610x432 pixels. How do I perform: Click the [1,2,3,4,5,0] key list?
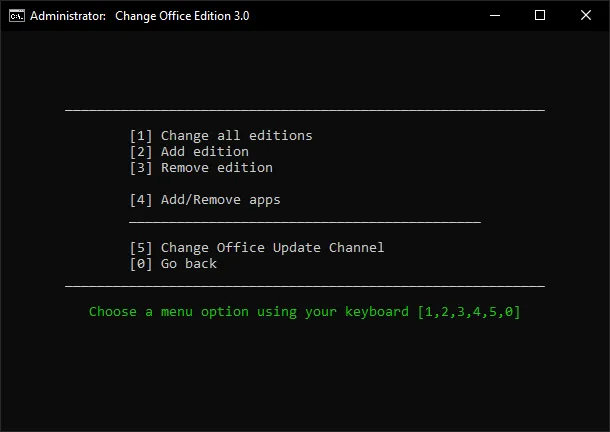pyautogui.click(x=468, y=312)
